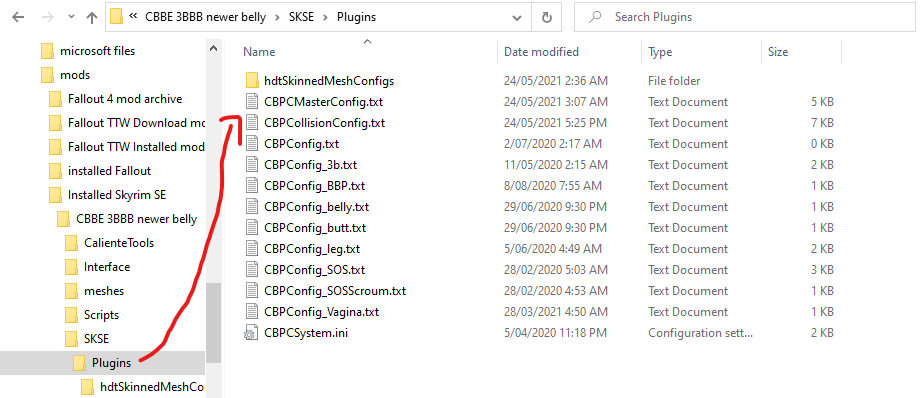Open the CBPCSystem.ini configuration file icon
Viewport: 921px width, 398px height.
[x=251, y=333]
